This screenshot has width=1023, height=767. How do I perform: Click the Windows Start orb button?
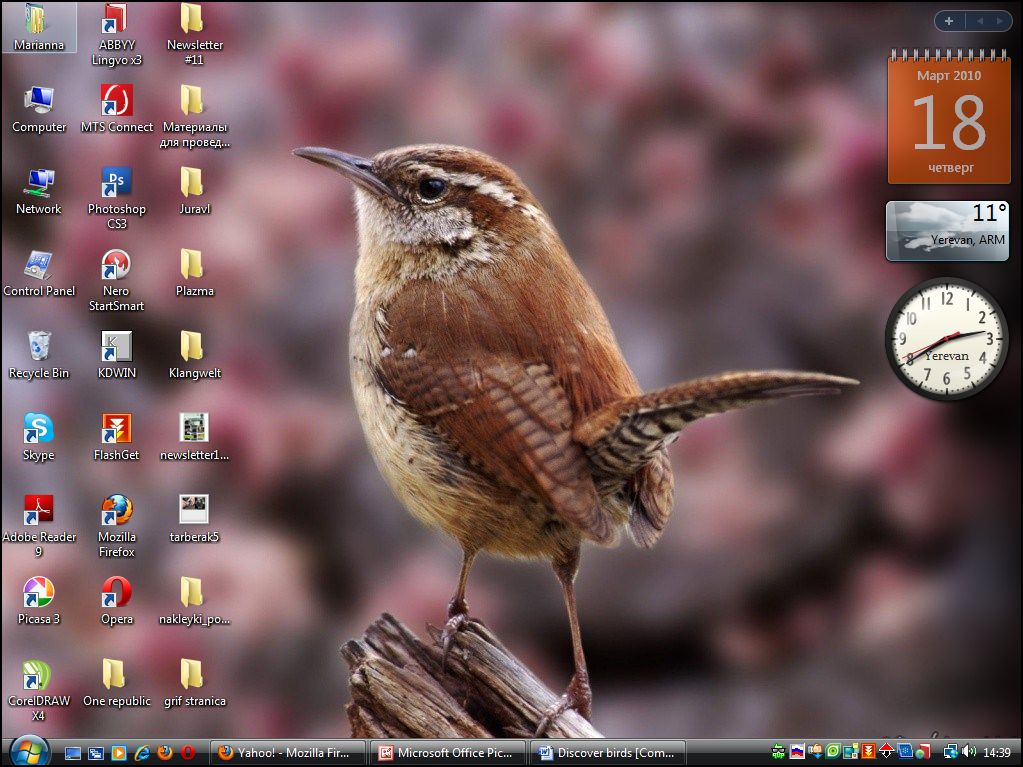[29, 750]
